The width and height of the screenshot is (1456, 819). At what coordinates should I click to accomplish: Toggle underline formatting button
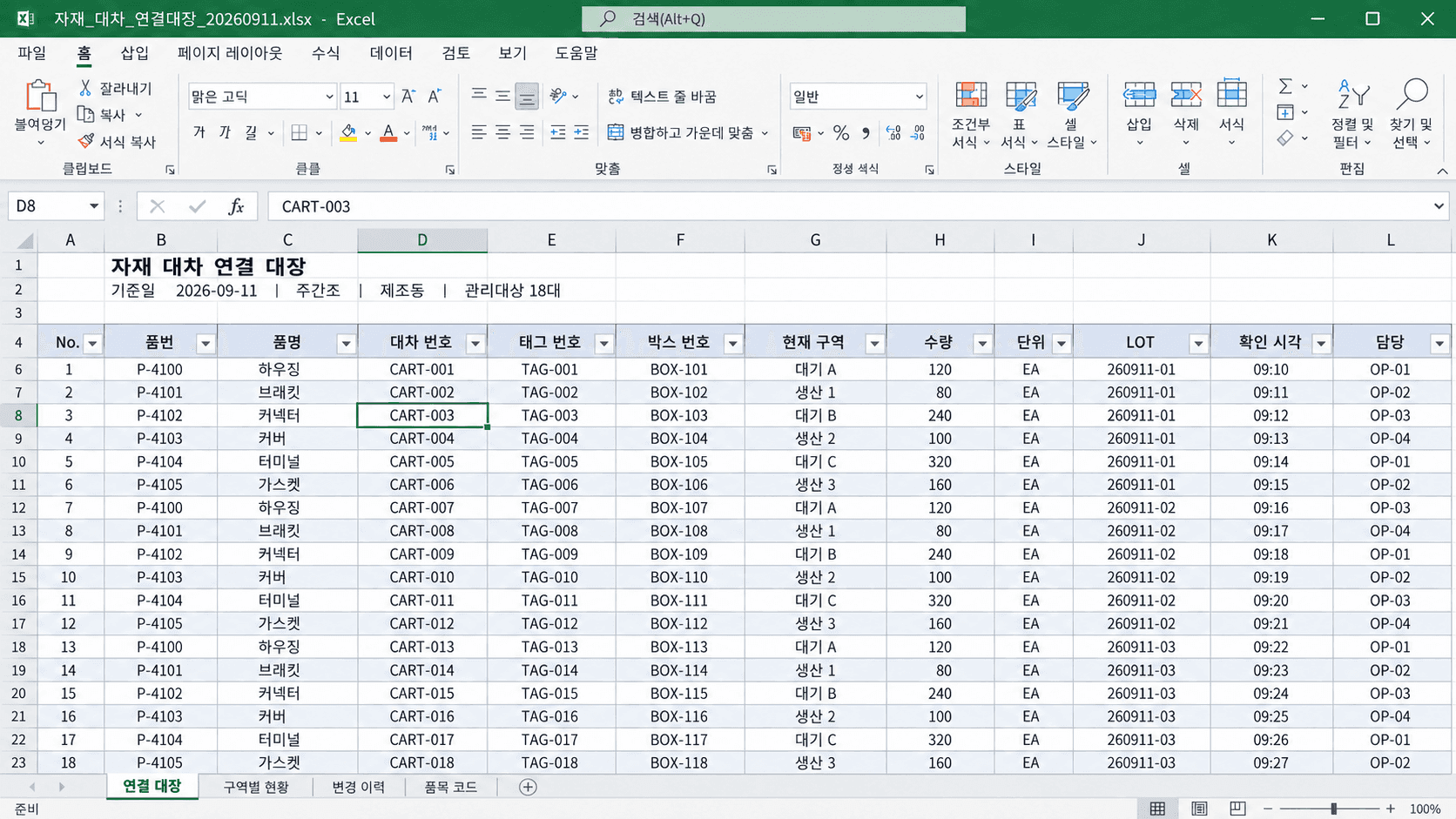(x=251, y=132)
